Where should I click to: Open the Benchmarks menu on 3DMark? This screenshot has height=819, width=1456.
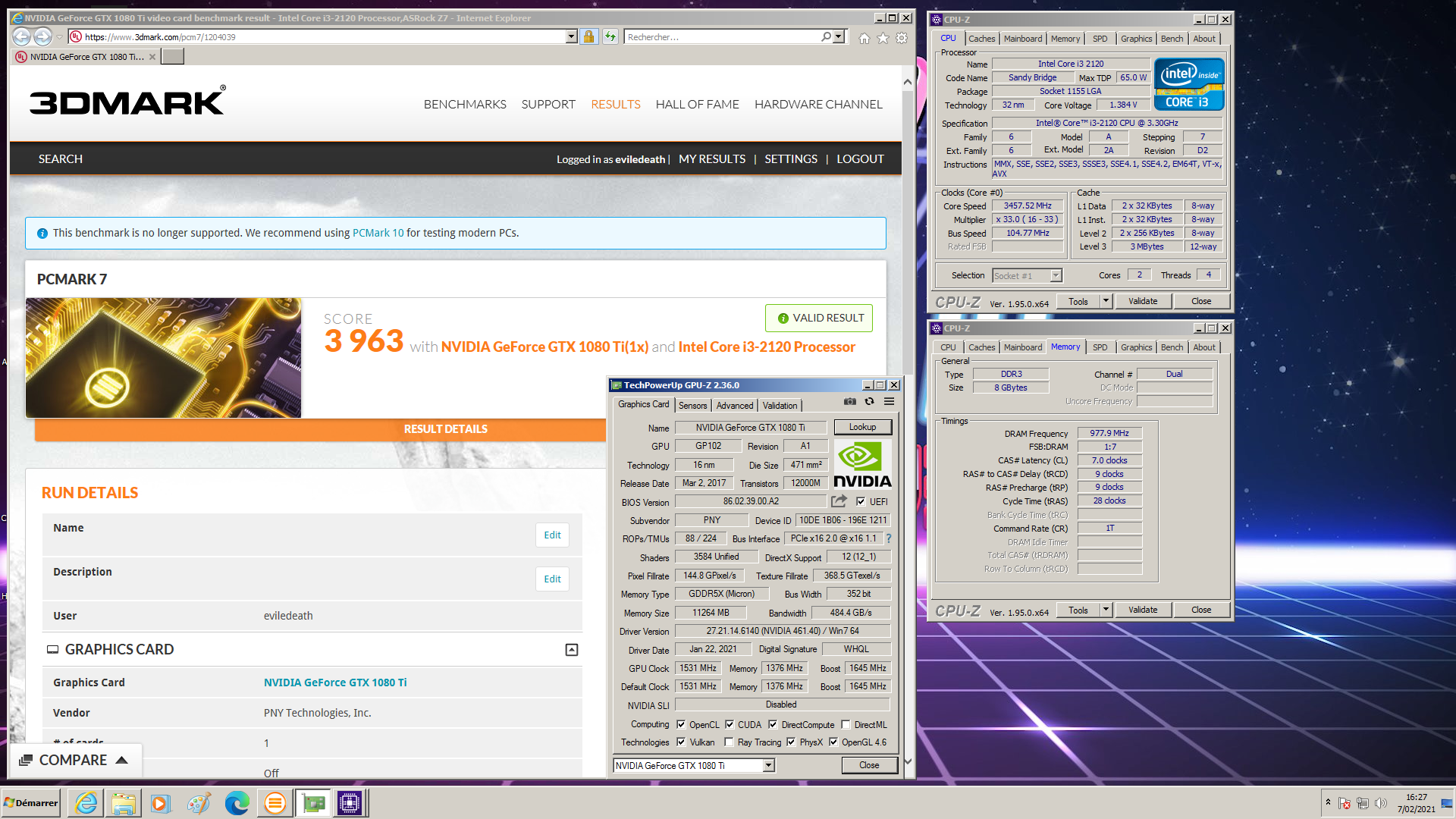click(x=465, y=105)
